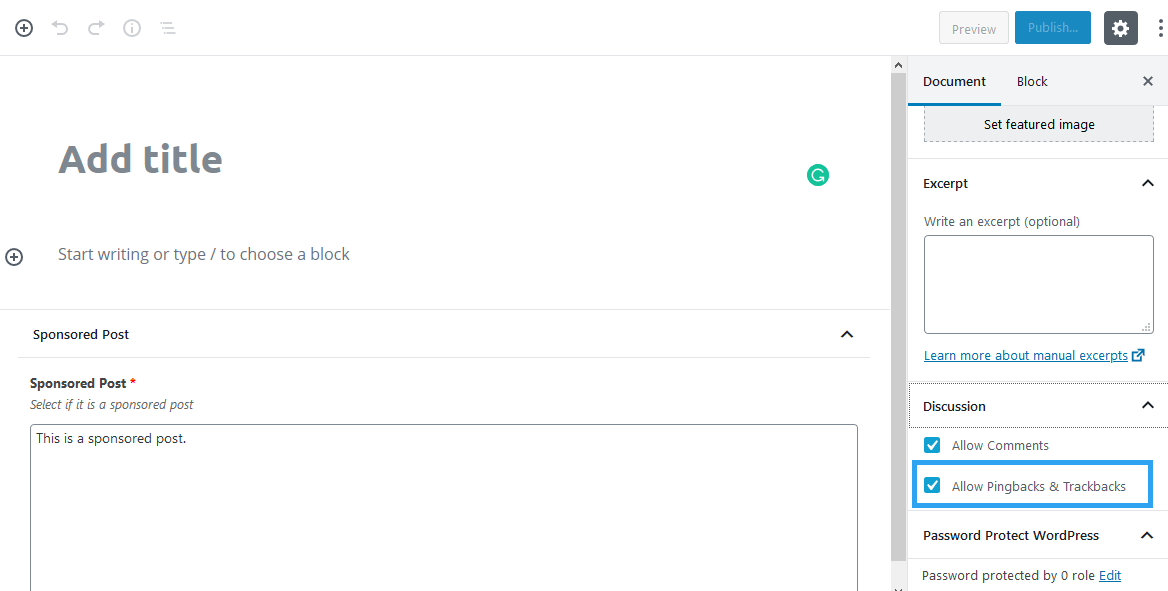This screenshot has height=591, width=1168.
Task: Open Learn more about manual excerpts link
Action: point(1026,356)
